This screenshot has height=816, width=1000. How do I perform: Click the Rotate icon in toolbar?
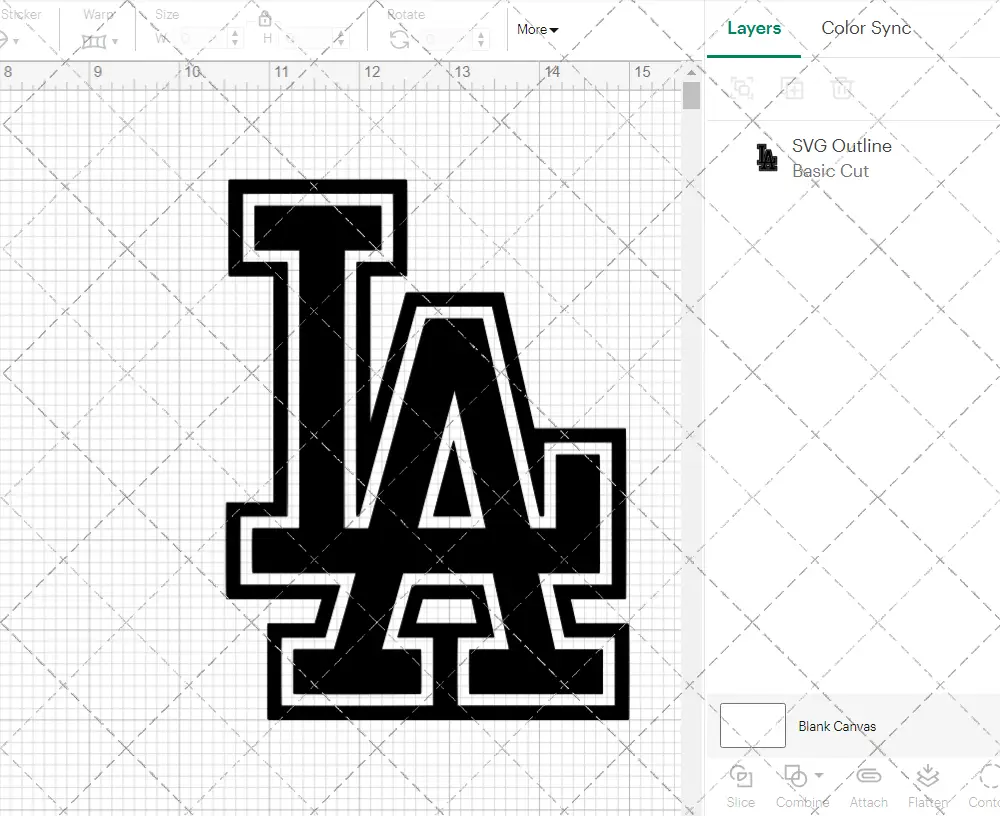399,39
